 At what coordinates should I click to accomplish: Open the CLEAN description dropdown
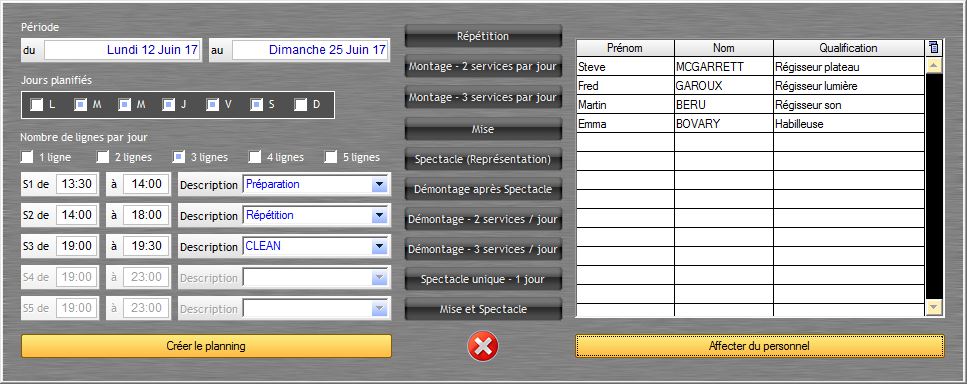(x=379, y=247)
